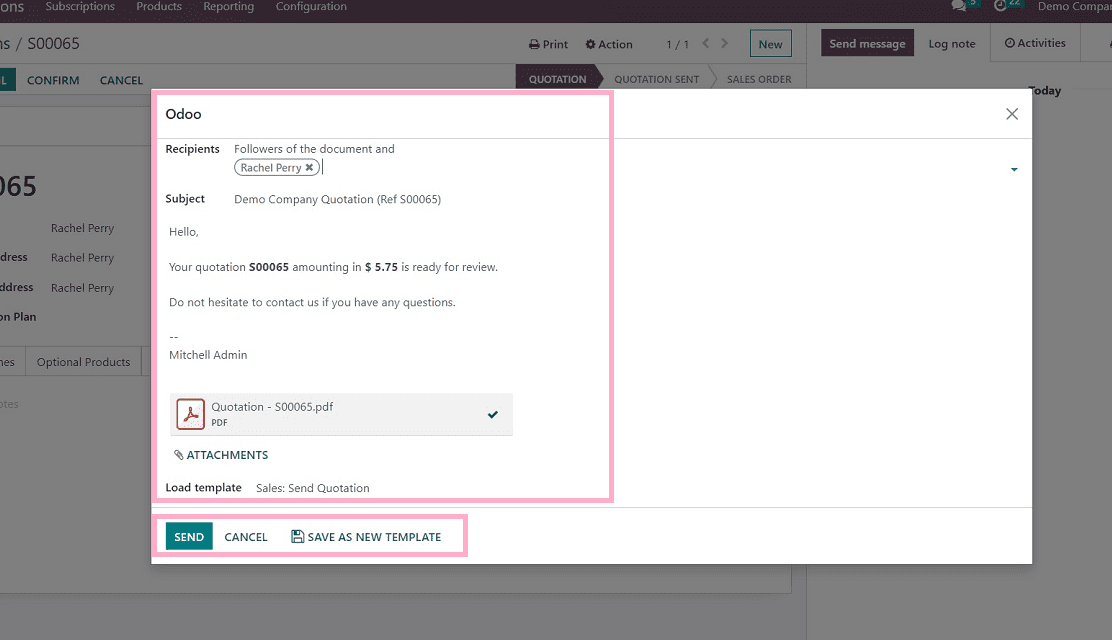This screenshot has height=640, width=1112.
Task: Open the Demo Company switcher
Action: [1074, 6]
